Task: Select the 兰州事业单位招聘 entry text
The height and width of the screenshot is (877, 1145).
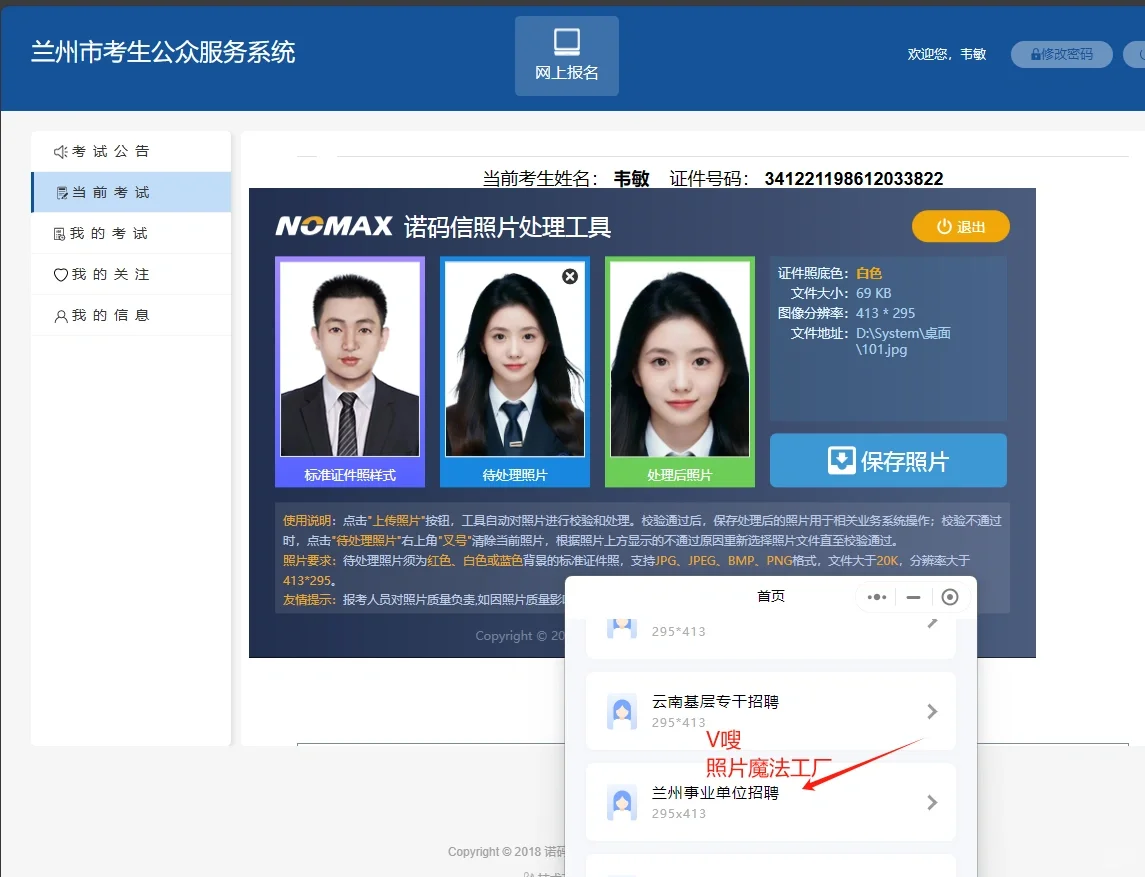Action: pos(715,793)
